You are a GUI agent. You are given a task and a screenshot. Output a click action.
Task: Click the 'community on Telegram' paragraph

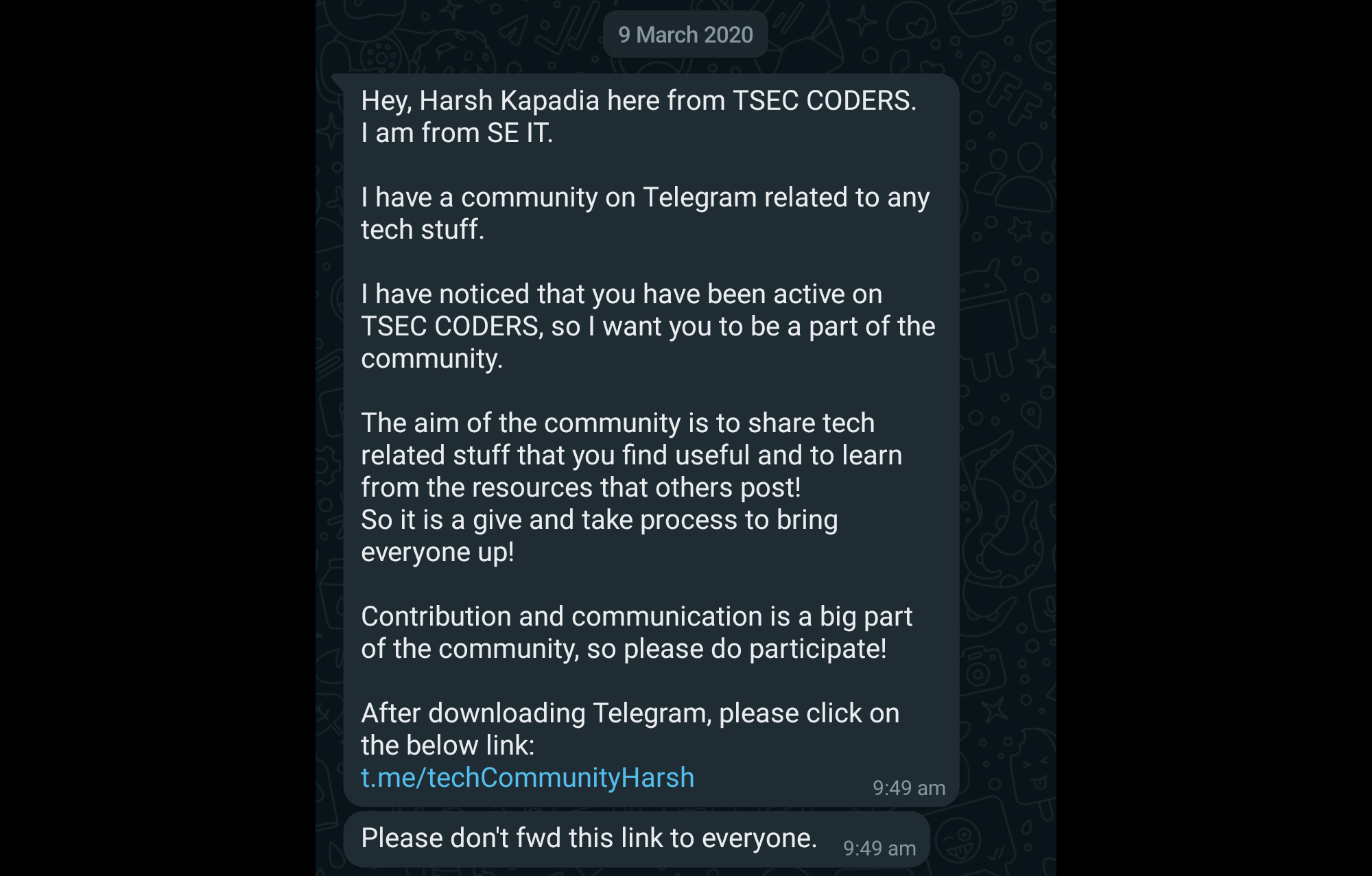(x=645, y=213)
